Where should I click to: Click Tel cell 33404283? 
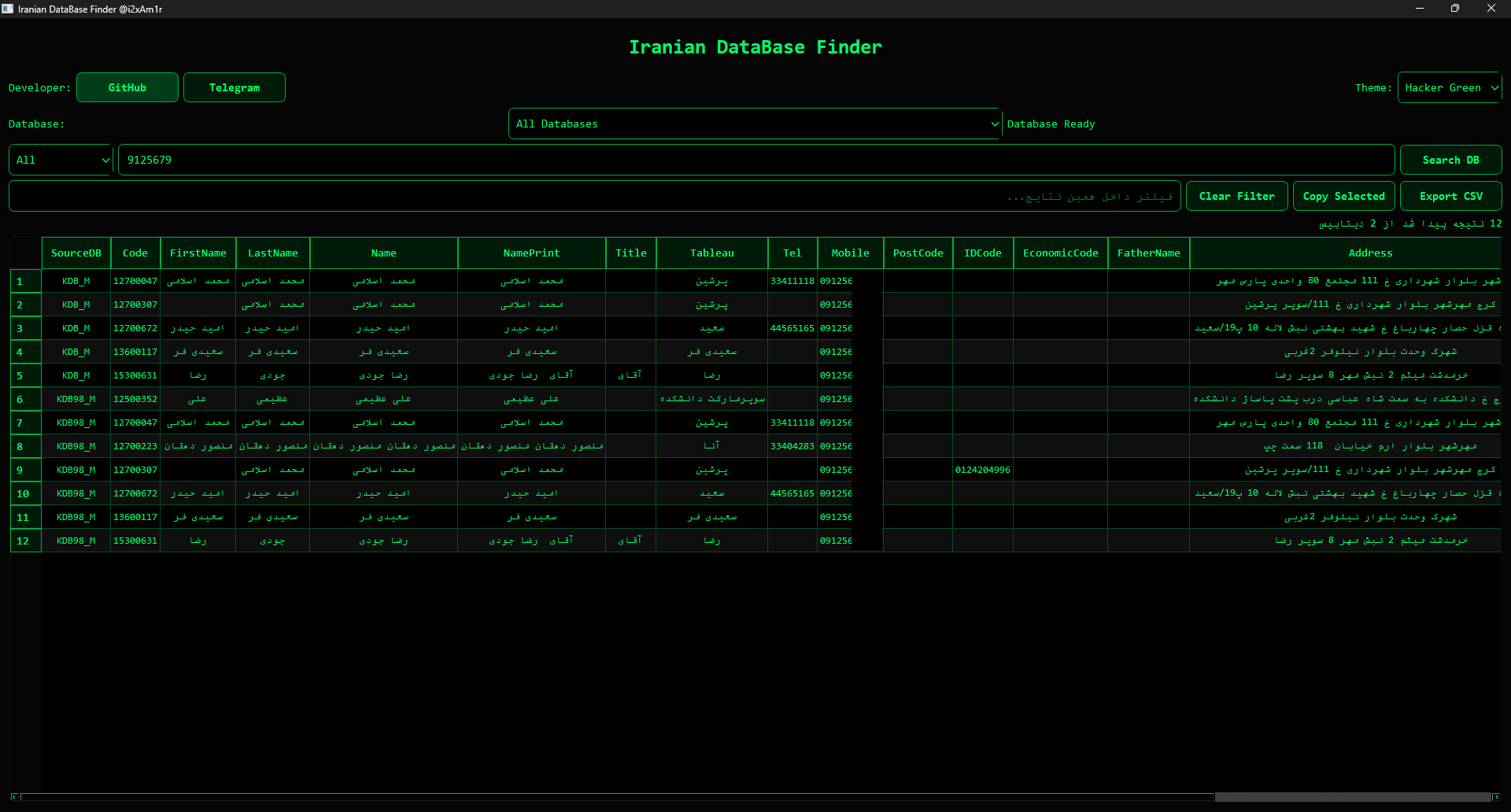tap(792, 446)
